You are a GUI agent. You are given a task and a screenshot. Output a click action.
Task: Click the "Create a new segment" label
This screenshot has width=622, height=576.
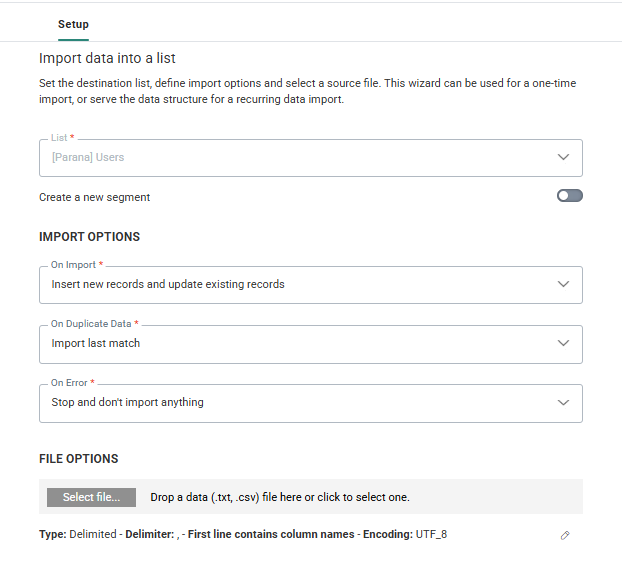click(x=95, y=197)
